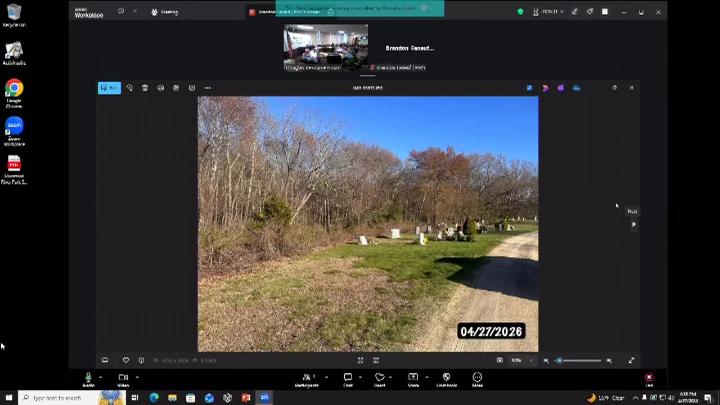This screenshot has height=405, width=720.
Task: Click the print icon in Photos toolbar
Action: click(x=161, y=88)
